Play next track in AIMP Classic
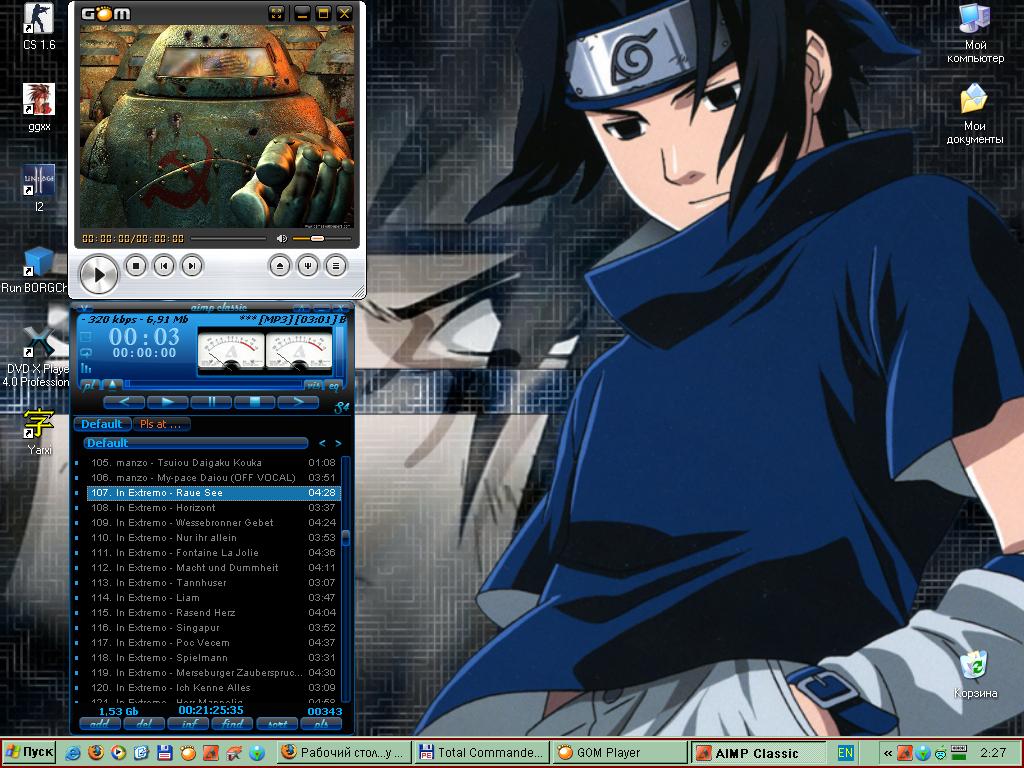The height and width of the screenshot is (768, 1024). point(298,402)
